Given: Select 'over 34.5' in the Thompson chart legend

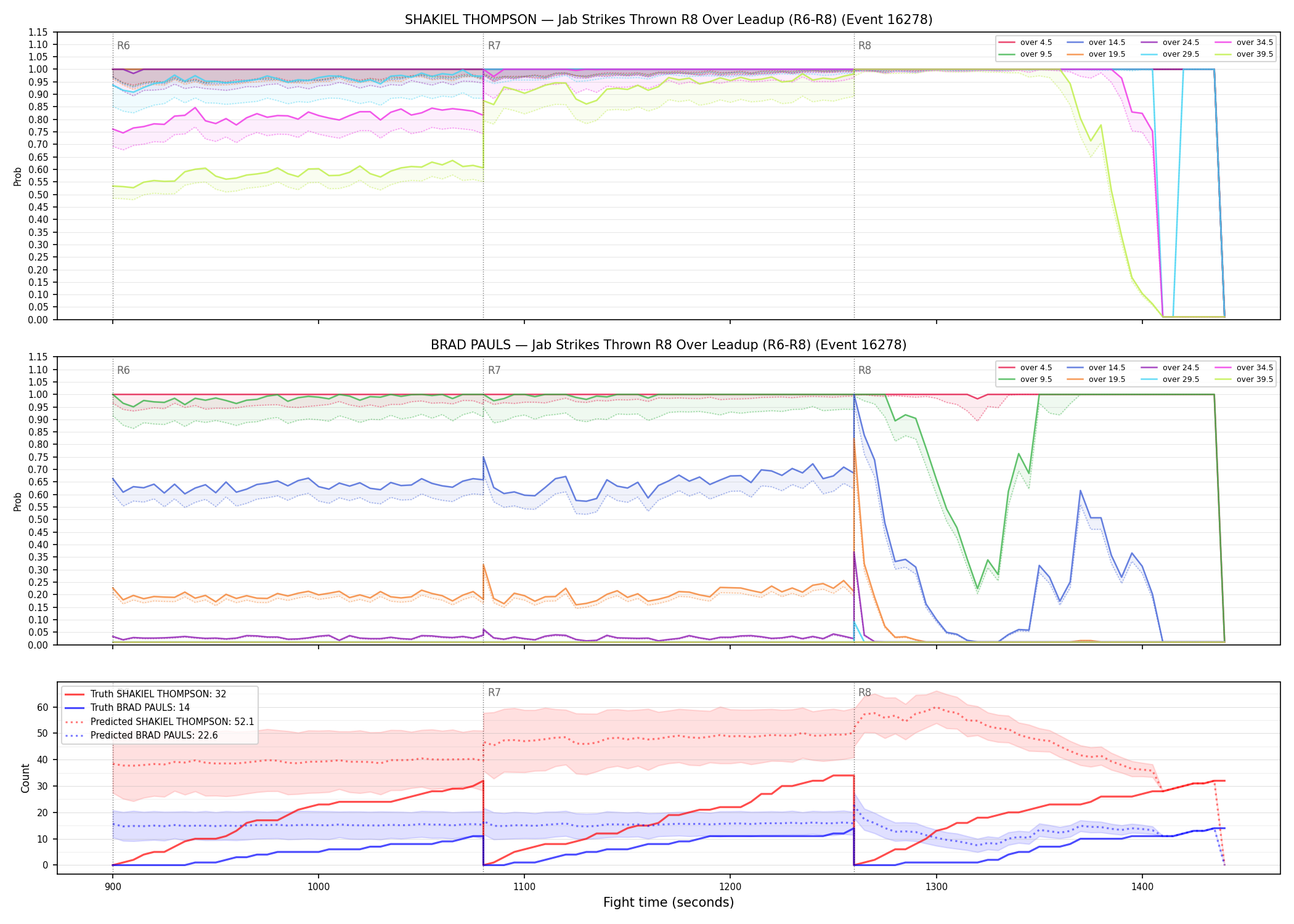Looking at the screenshot, I should (1244, 43).
